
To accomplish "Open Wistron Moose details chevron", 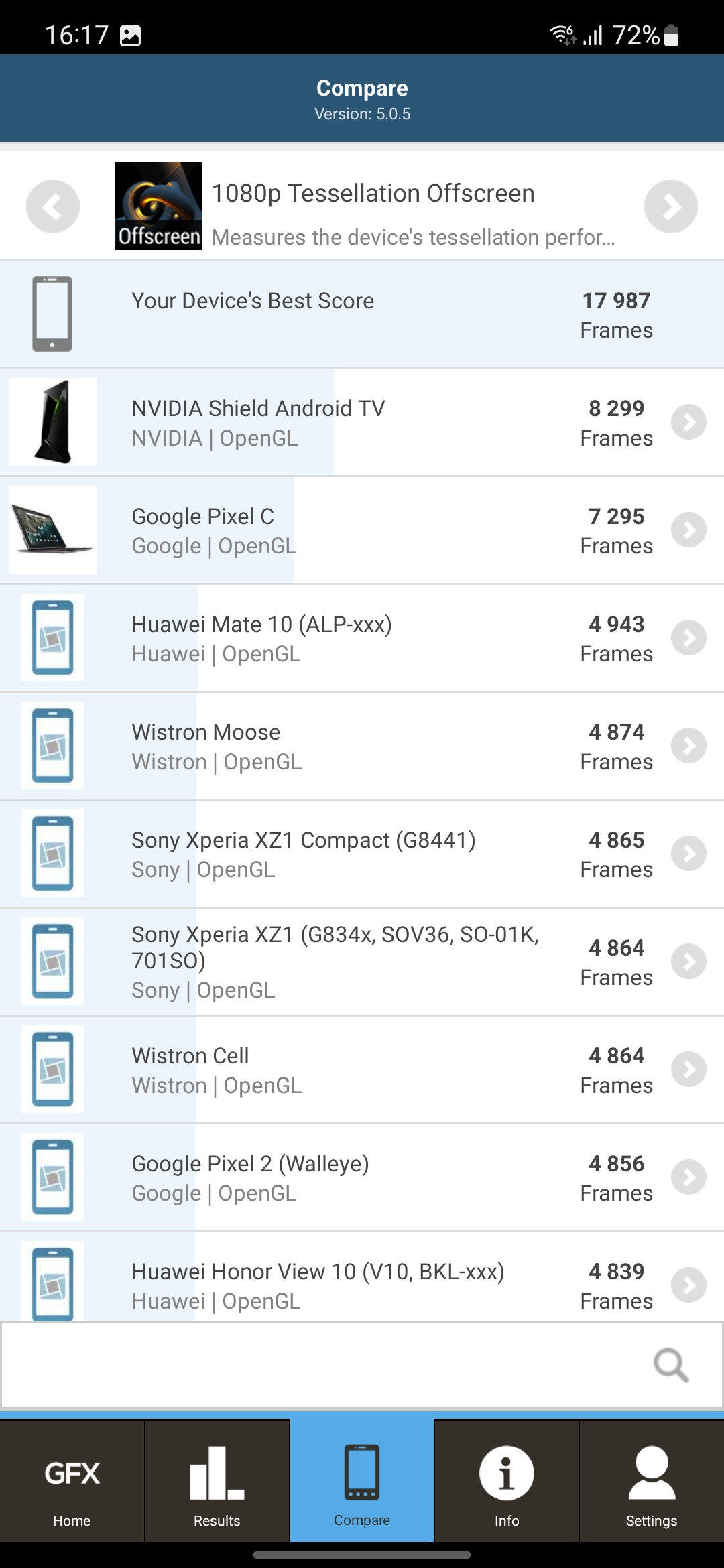I will tap(688, 746).
